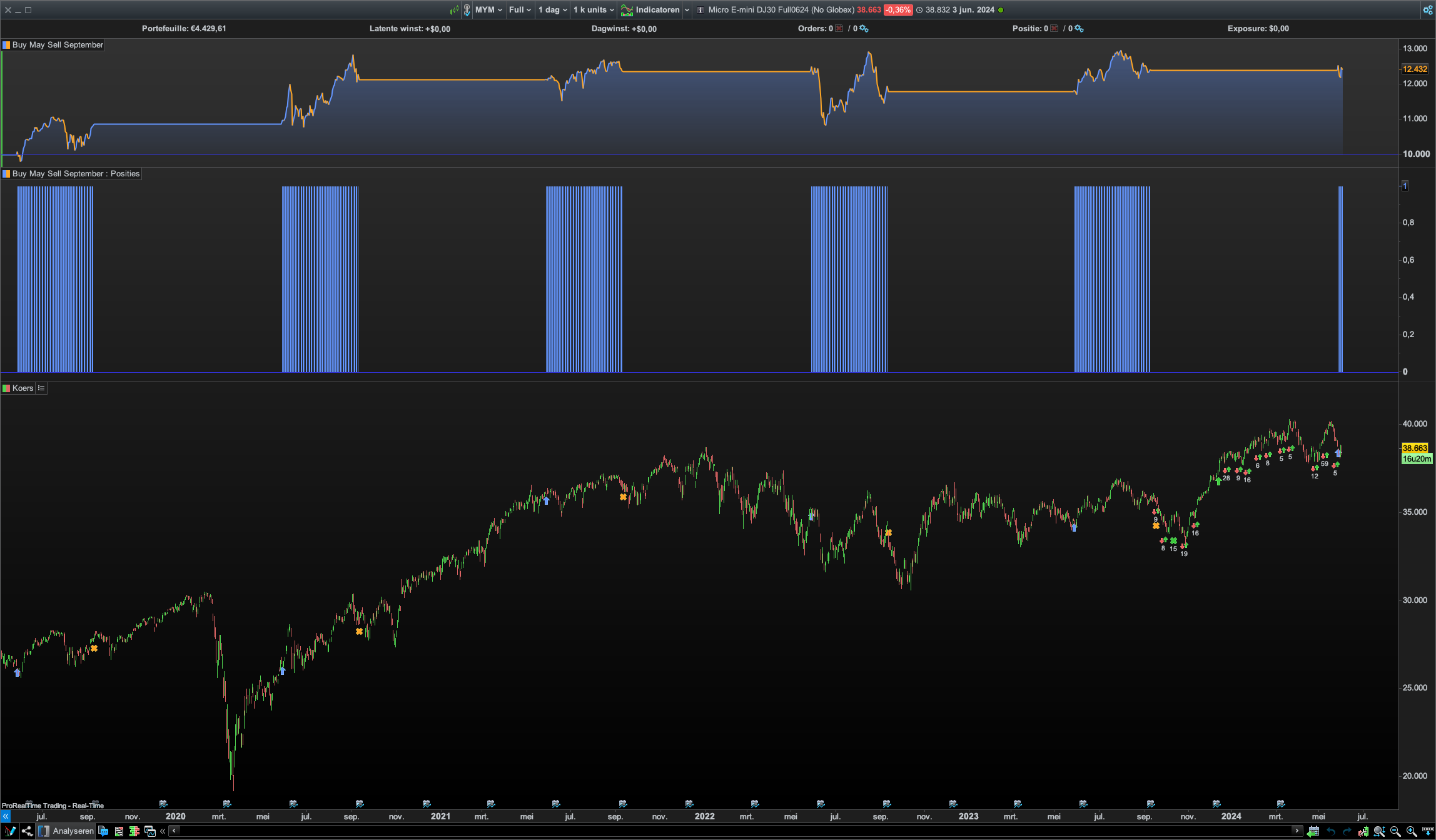Image resolution: width=1436 pixels, height=840 pixels.
Task: Click the zoom in magnifier
Action: pyautogui.click(x=1412, y=831)
